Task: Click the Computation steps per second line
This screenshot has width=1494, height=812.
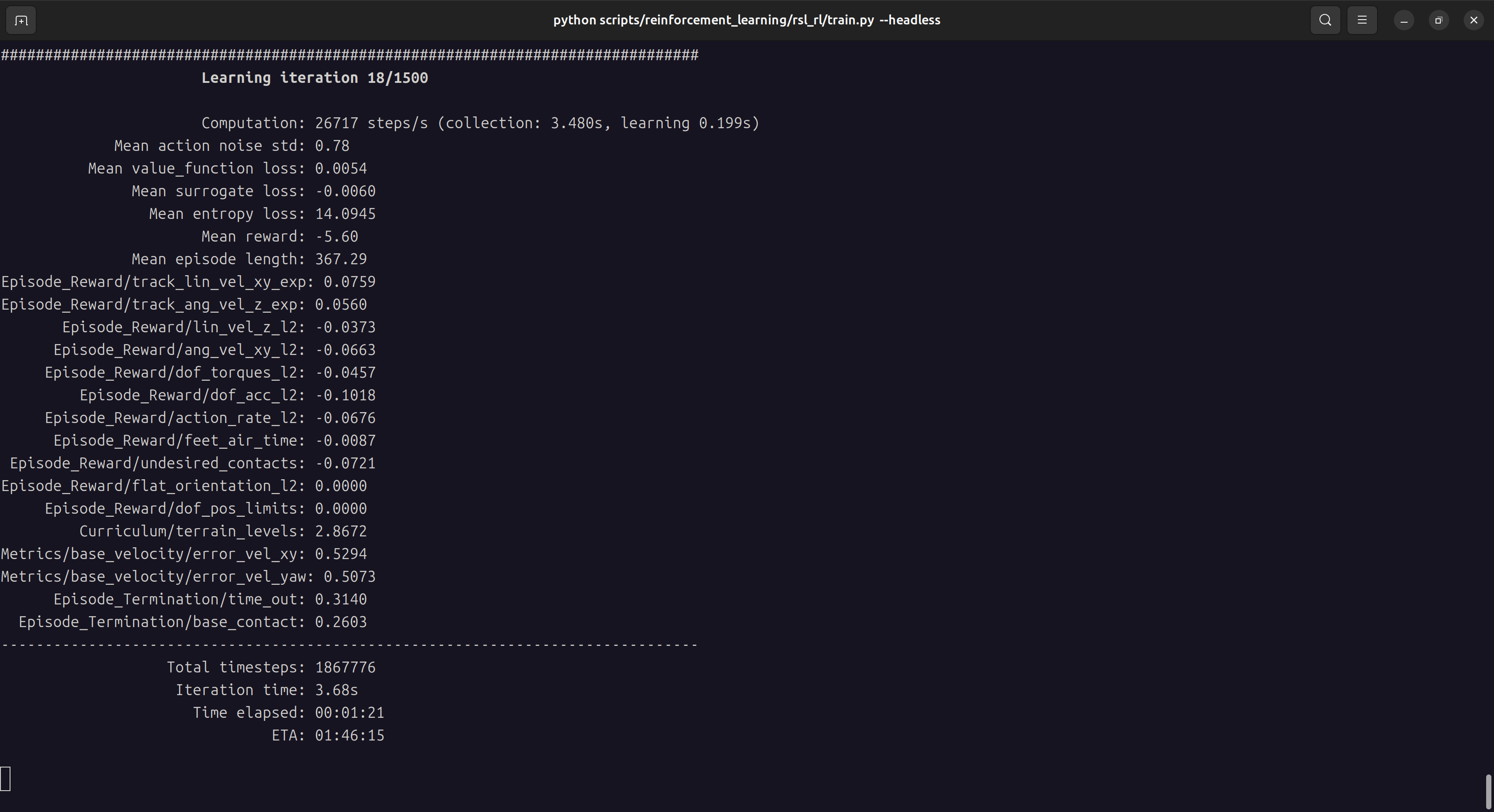Action: (x=480, y=123)
